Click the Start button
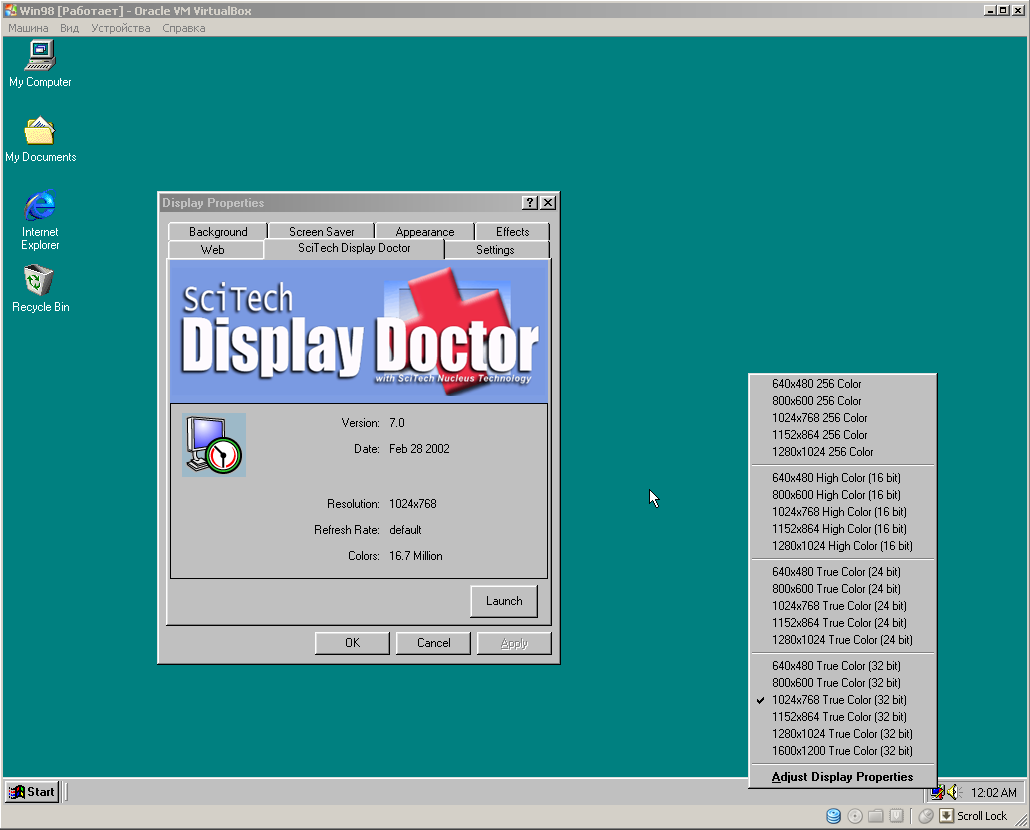1030x830 pixels. [32, 792]
